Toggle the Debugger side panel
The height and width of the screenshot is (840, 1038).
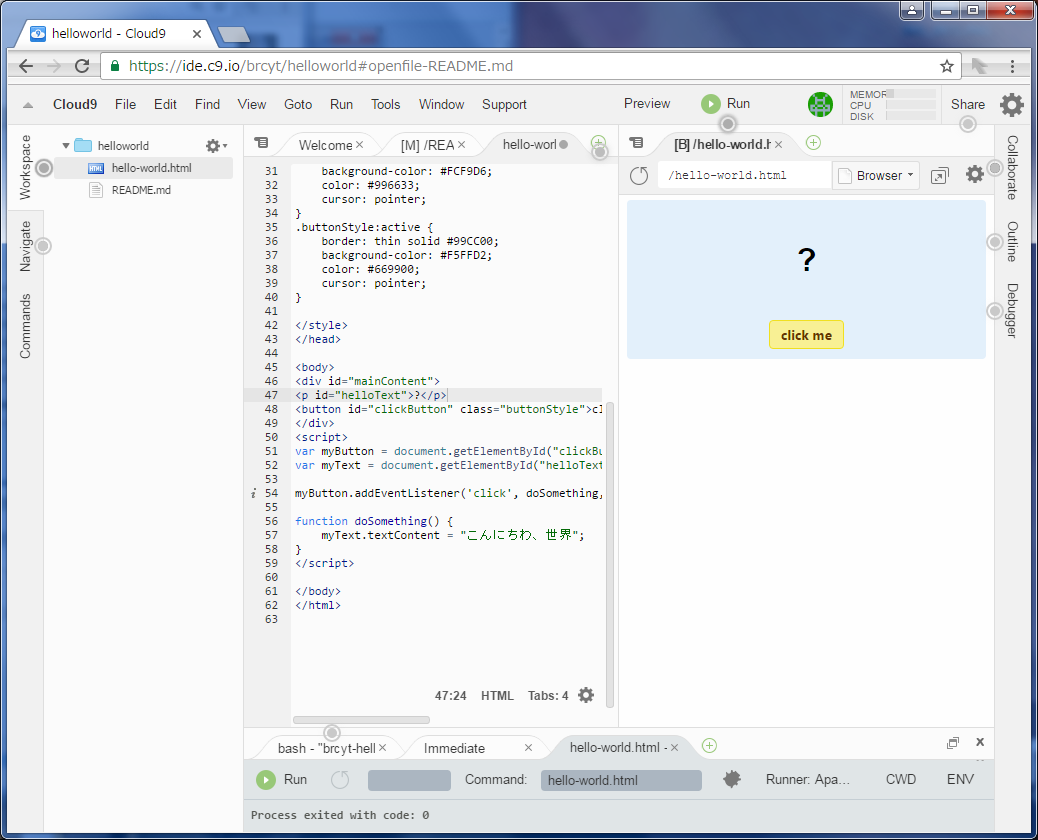pos(1012,310)
